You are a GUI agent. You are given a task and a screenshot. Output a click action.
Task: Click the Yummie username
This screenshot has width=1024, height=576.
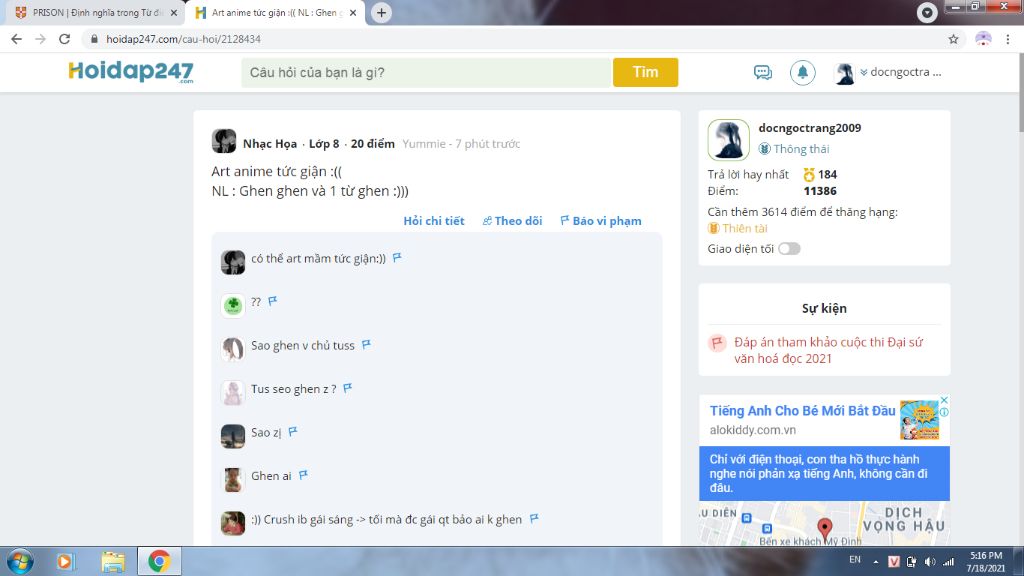pyautogui.click(x=424, y=144)
